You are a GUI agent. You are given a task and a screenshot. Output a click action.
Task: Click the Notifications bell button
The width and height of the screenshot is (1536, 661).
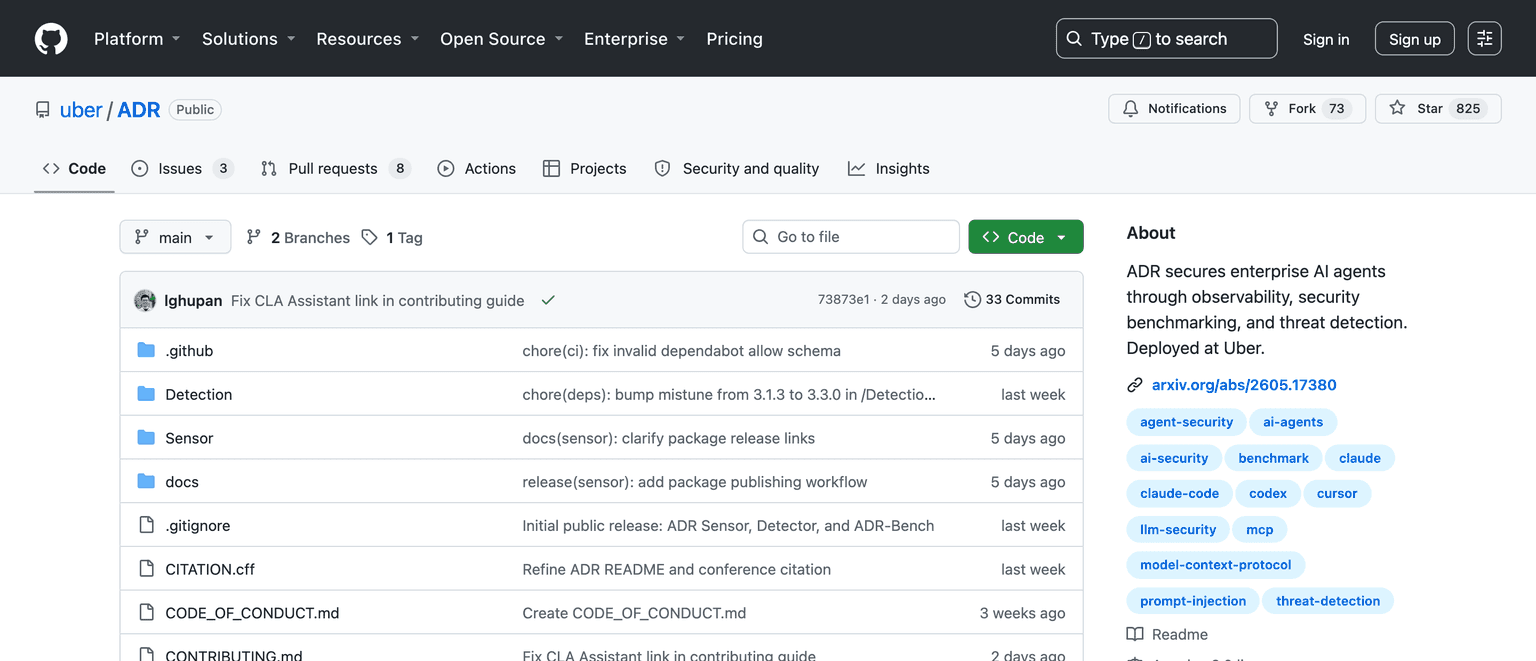click(x=1174, y=109)
